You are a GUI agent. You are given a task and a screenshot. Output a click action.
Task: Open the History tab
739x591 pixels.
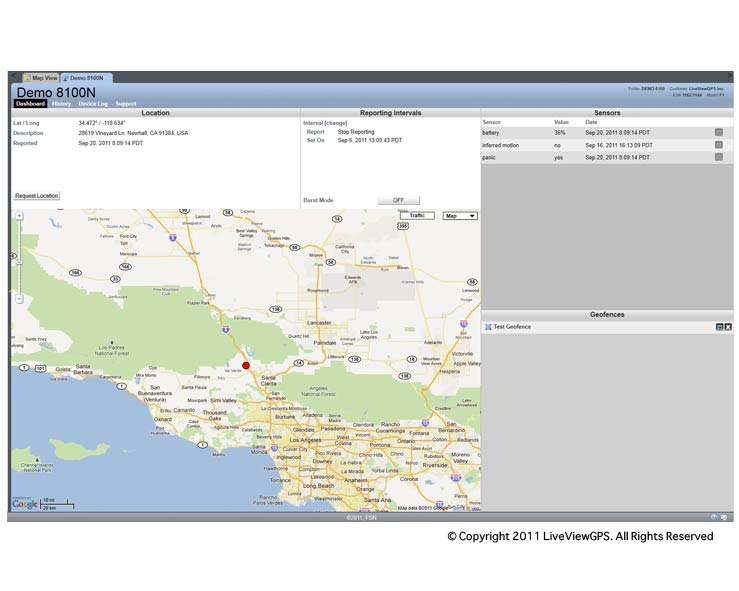pyautogui.click(x=62, y=104)
